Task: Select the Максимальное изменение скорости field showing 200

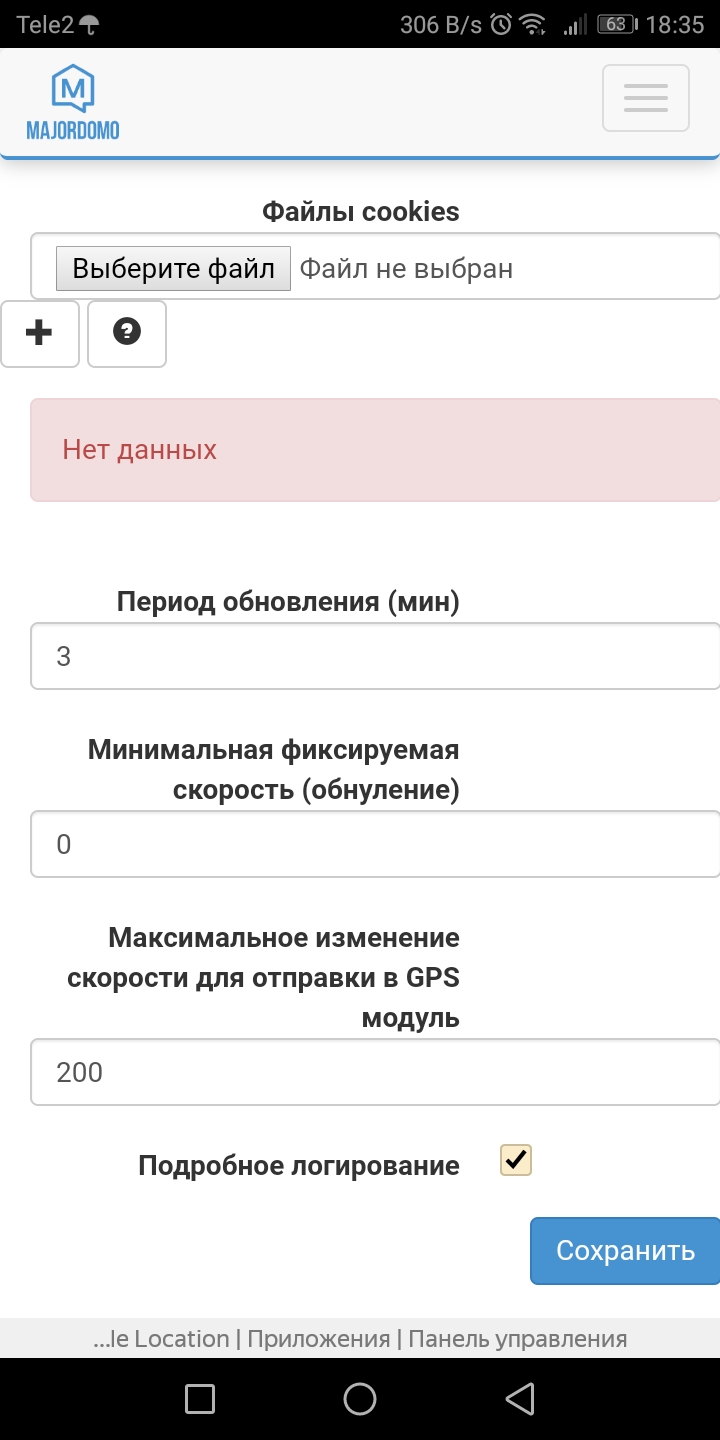Action: click(375, 1071)
